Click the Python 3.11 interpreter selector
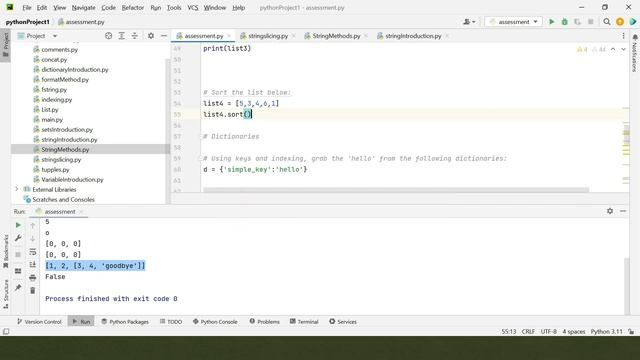The width and height of the screenshot is (640, 360). pyautogui.click(x=607, y=331)
